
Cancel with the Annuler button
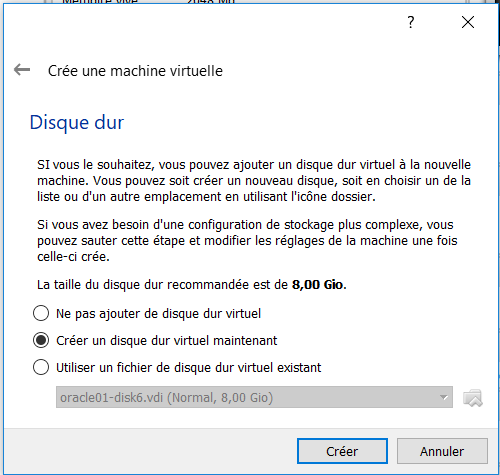pyautogui.click(x=442, y=451)
